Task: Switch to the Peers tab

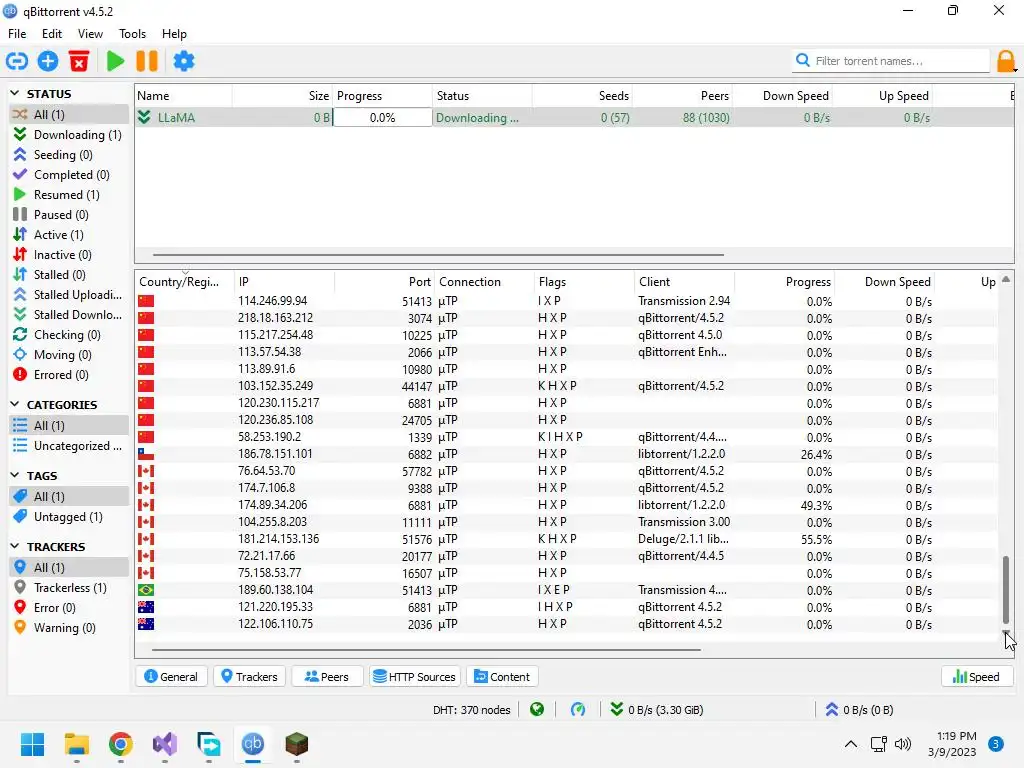Action: tap(327, 677)
